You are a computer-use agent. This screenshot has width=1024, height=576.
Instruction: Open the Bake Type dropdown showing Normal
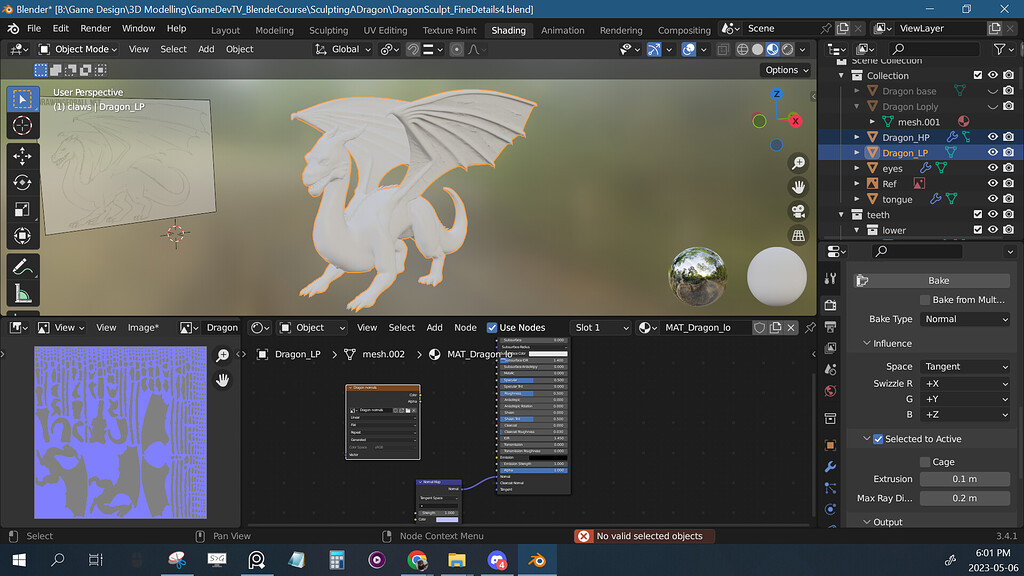964,318
